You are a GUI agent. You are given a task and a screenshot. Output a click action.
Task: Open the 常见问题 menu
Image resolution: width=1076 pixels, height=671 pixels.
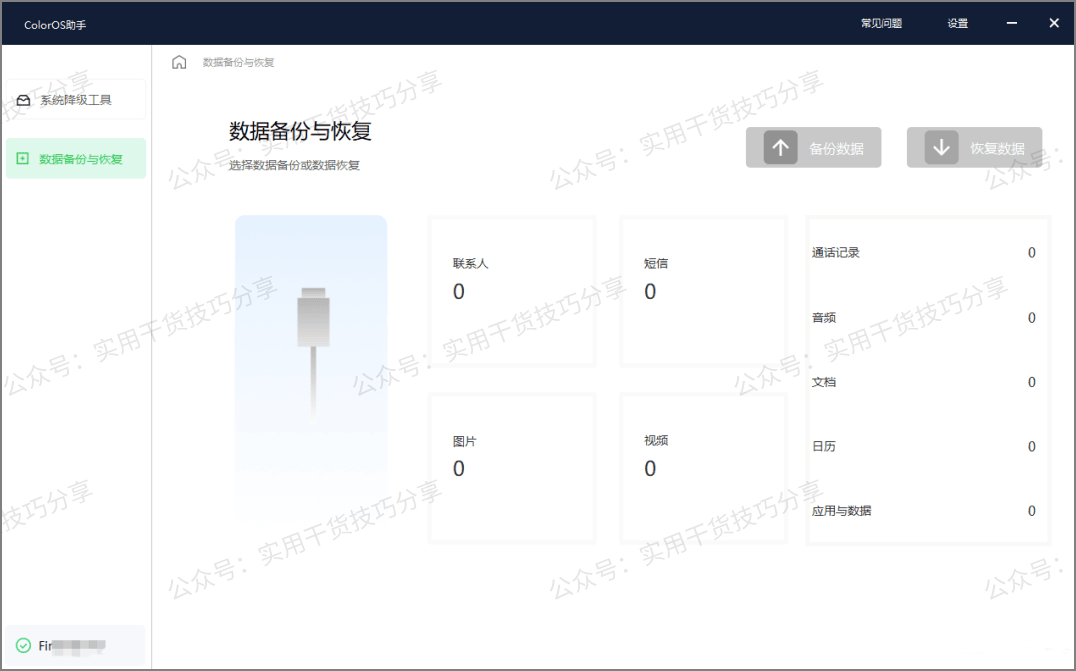[x=880, y=22]
